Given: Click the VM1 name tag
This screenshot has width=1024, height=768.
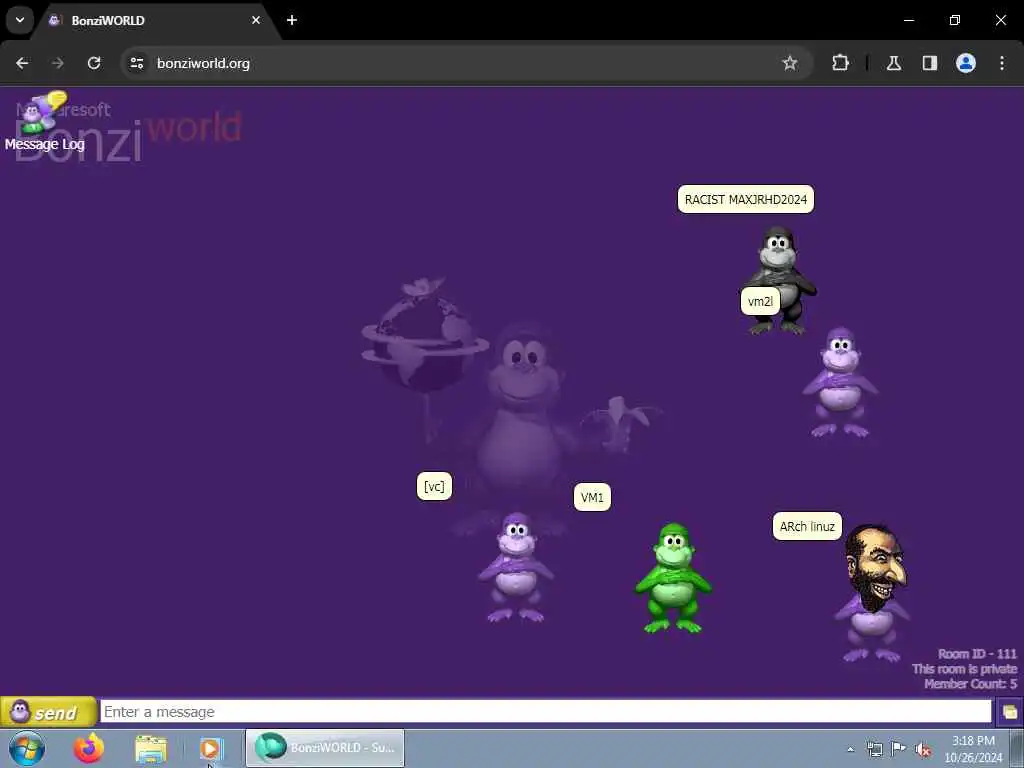Looking at the screenshot, I should (592, 497).
